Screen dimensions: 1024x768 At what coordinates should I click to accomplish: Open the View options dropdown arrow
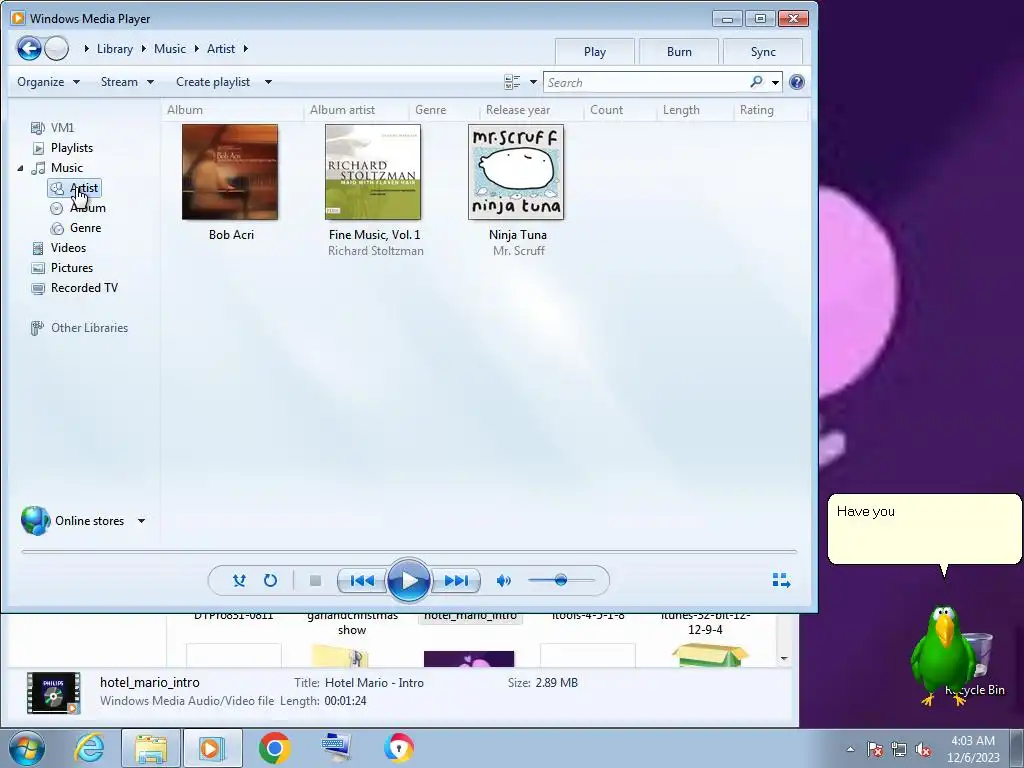(x=533, y=82)
